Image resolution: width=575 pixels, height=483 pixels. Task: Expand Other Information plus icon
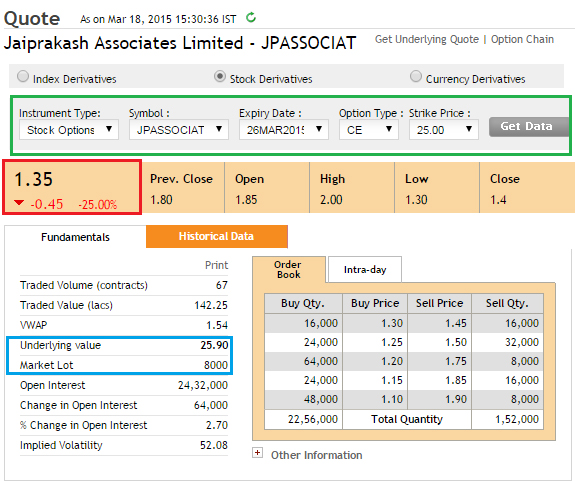[x=257, y=453]
